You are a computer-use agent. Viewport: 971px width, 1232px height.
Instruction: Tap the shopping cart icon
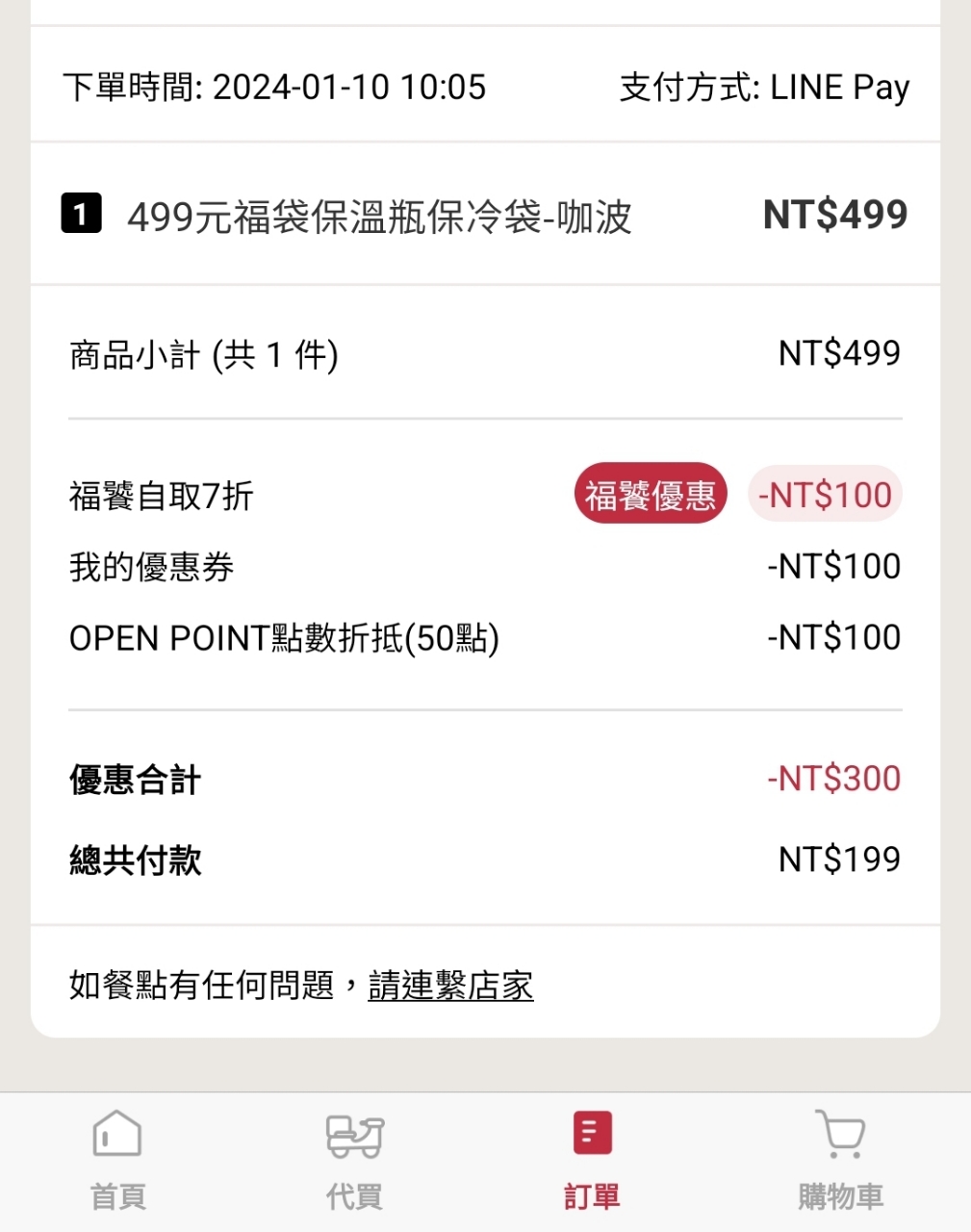(840, 1134)
